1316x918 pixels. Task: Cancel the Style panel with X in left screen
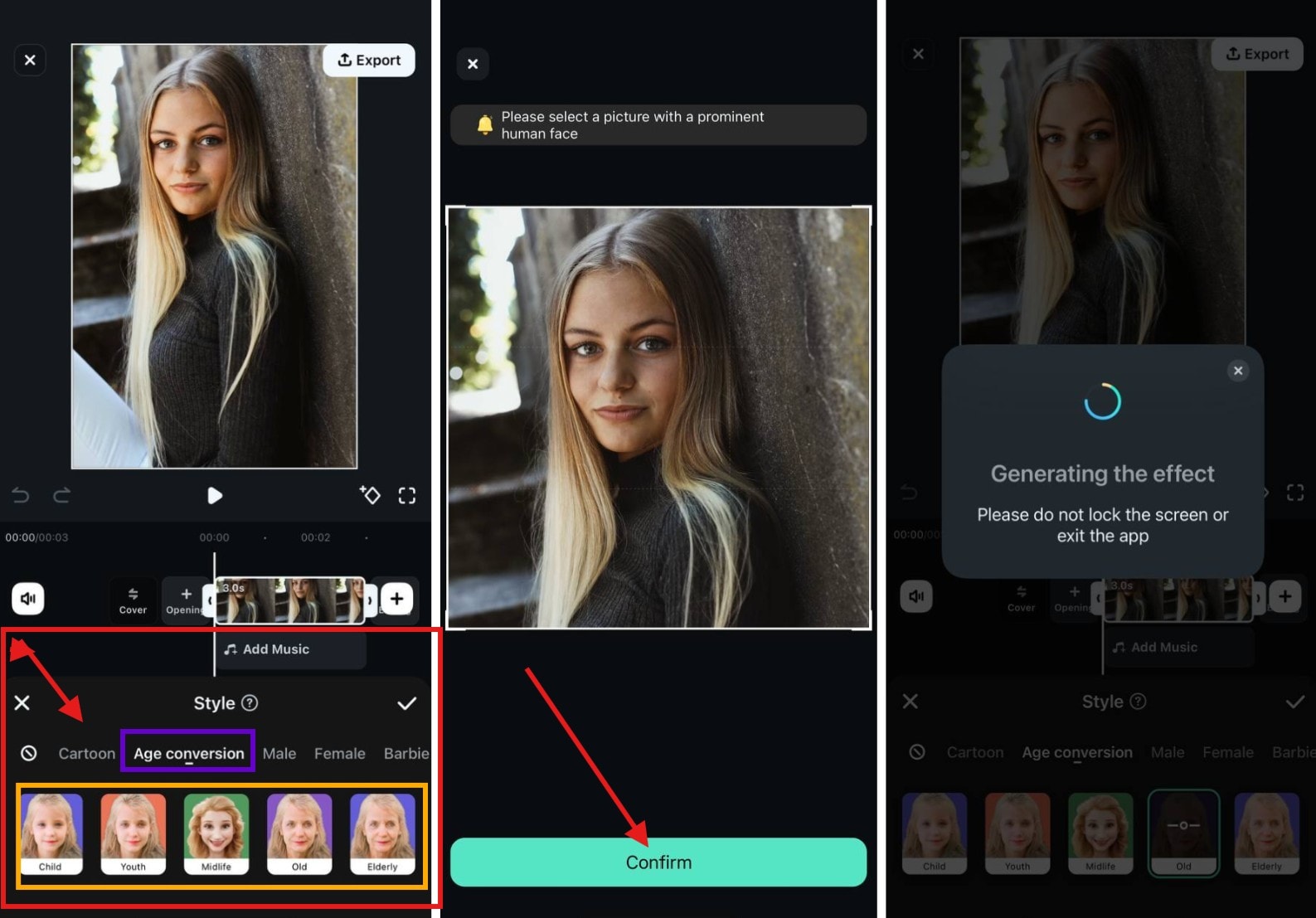pos(22,703)
